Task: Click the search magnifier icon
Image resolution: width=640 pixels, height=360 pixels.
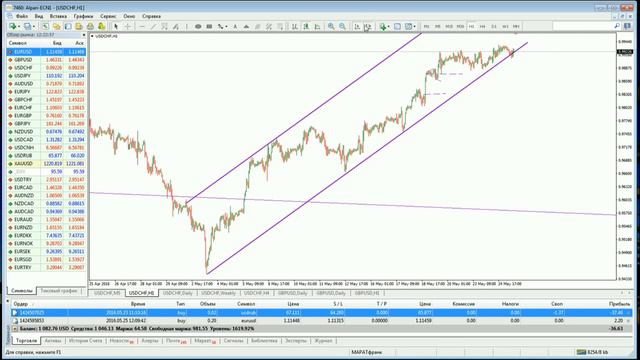Action: (617, 26)
